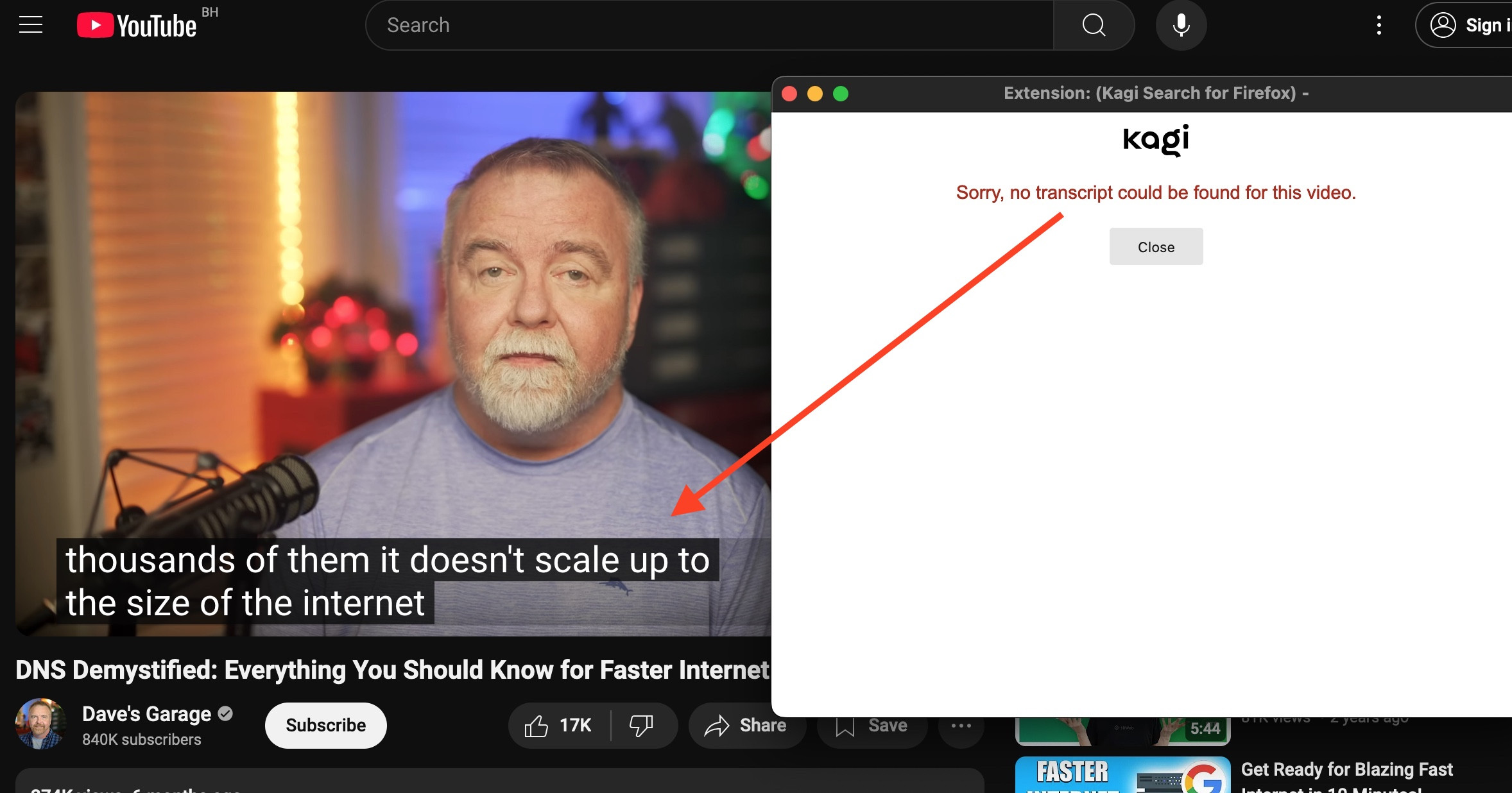Image resolution: width=1512 pixels, height=793 pixels.
Task: Click into the YouTube Search field
Action: [706, 25]
